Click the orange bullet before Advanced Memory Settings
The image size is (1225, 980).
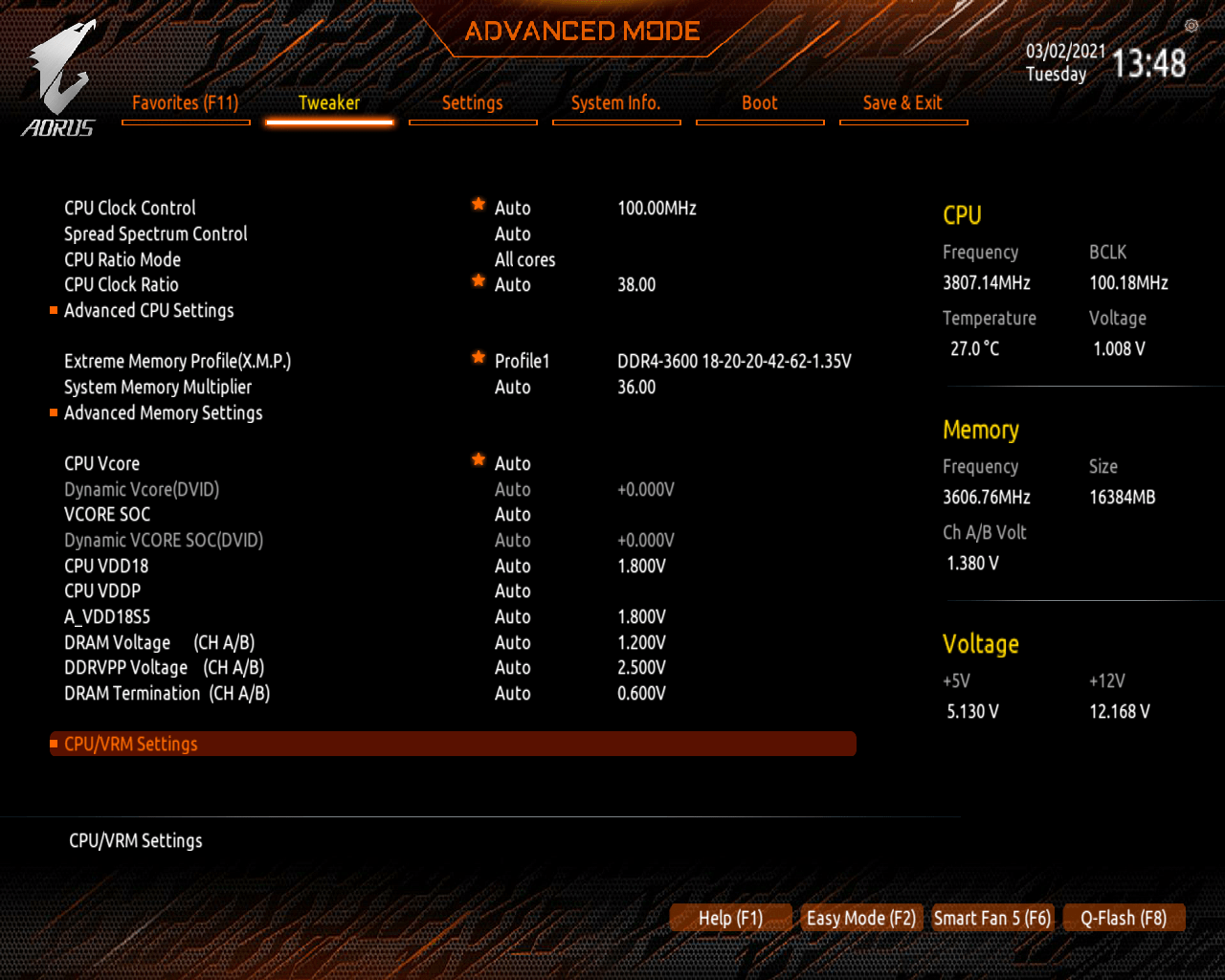(x=54, y=412)
